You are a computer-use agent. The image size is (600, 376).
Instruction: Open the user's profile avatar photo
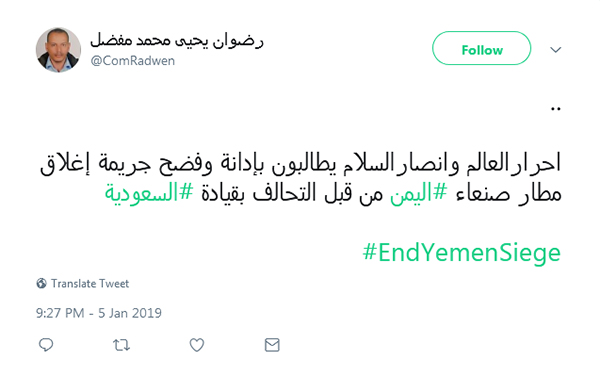[59, 50]
